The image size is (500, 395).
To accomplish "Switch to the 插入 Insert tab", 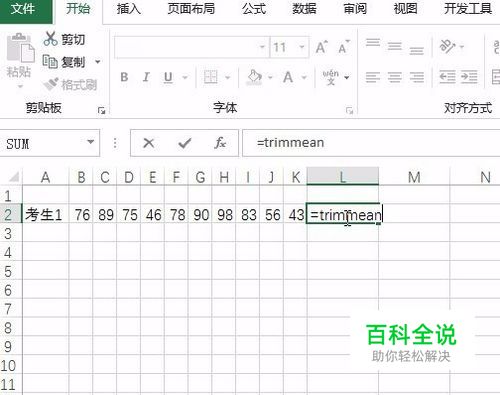I will pos(129,9).
